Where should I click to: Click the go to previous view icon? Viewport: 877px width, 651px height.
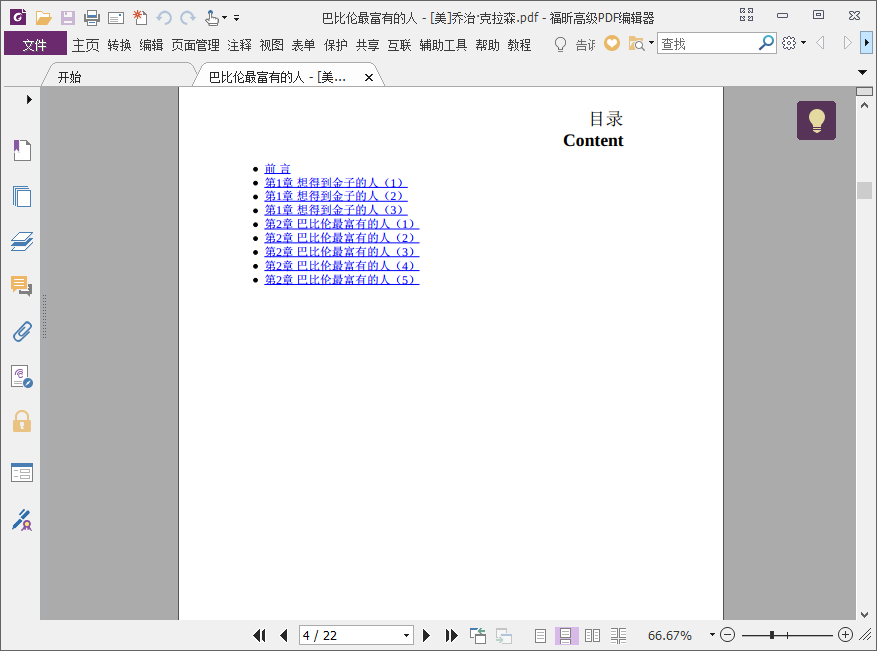pyautogui.click(x=477, y=635)
